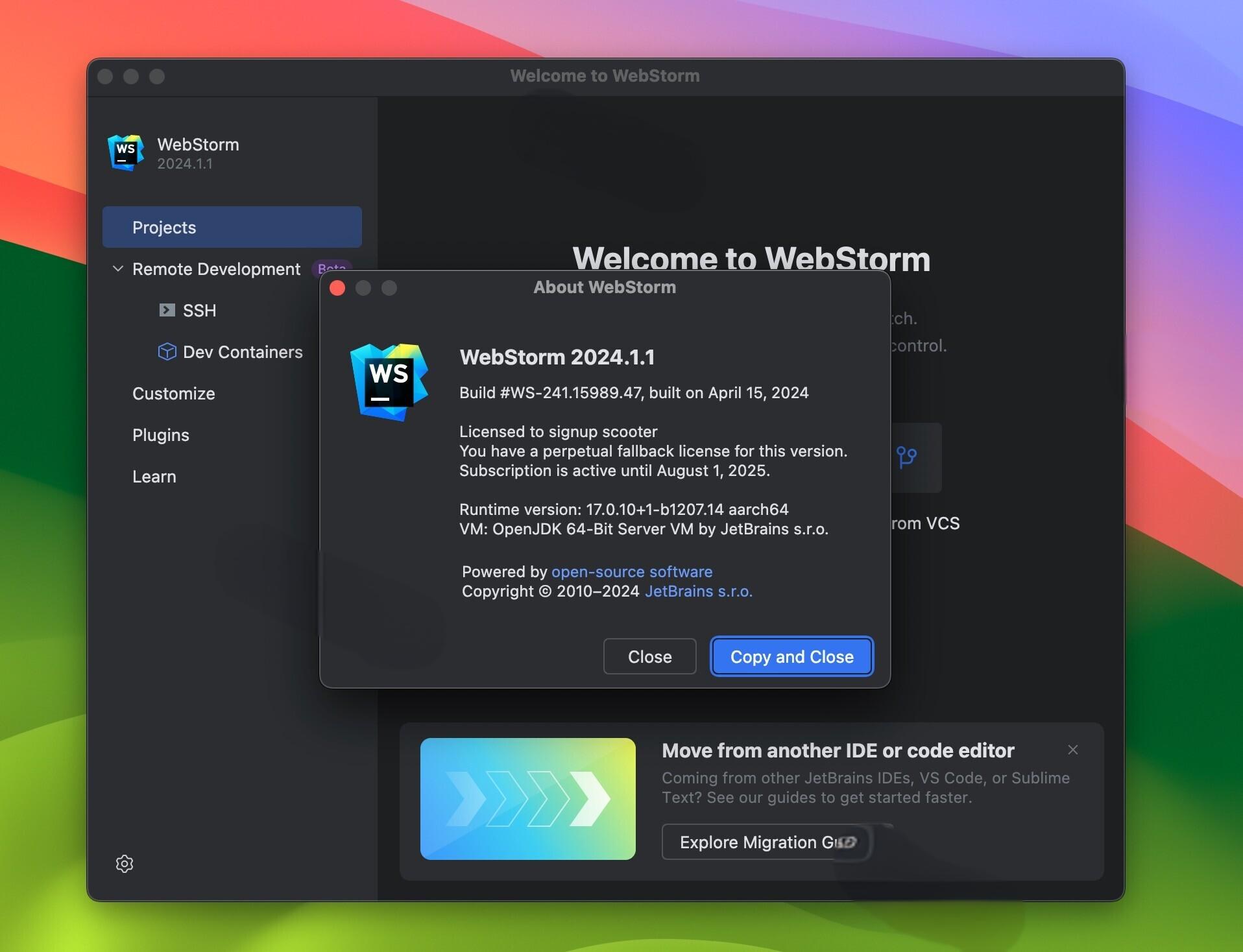This screenshot has height=952, width=1243.
Task: Click the migration guide arrows thumbnail
Action: (527, 799)
